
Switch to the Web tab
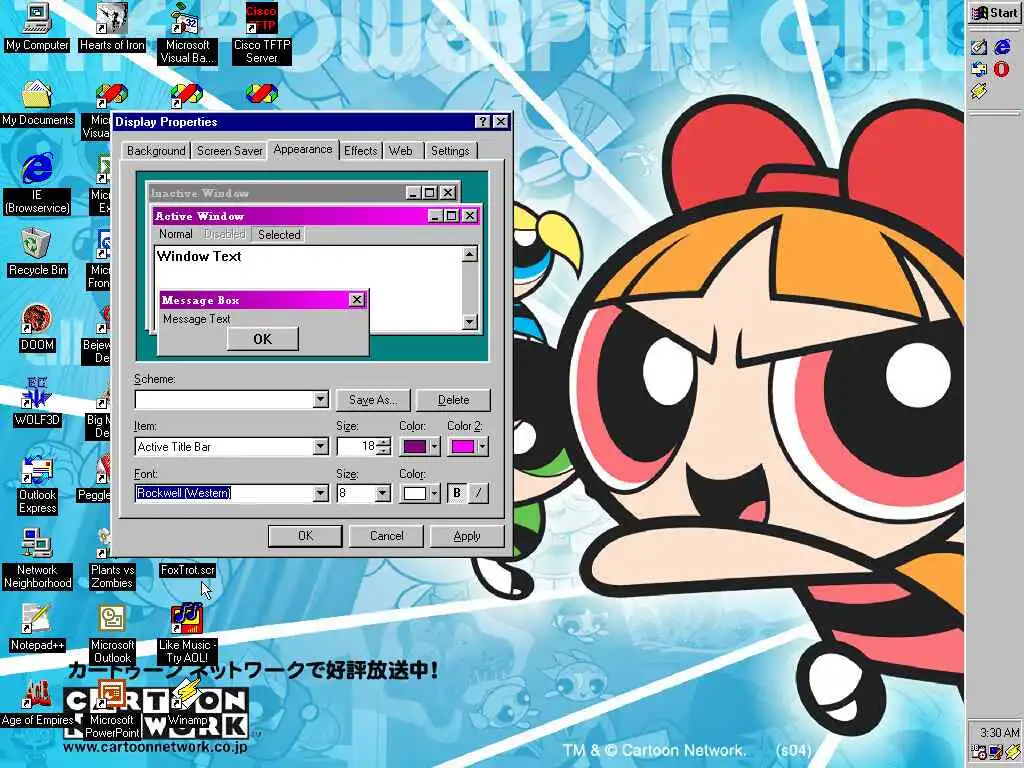click(x=401, y=151)
